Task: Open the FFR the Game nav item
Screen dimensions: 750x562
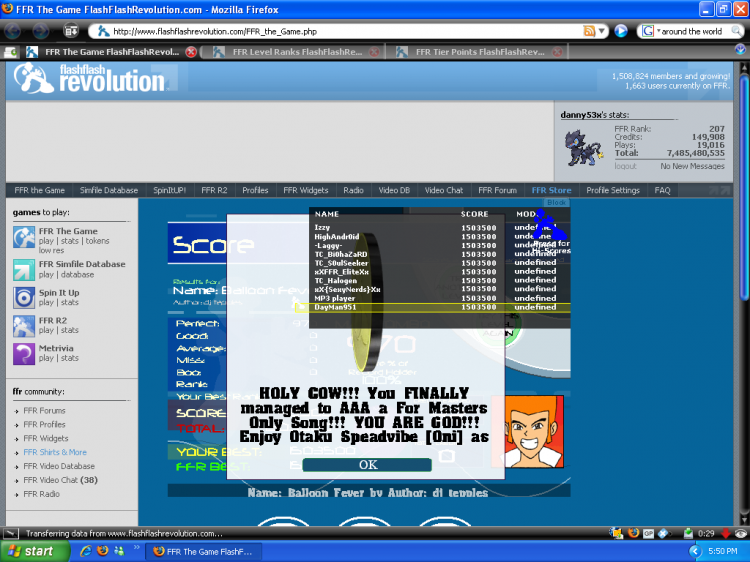Action: [x=39, y=190]
